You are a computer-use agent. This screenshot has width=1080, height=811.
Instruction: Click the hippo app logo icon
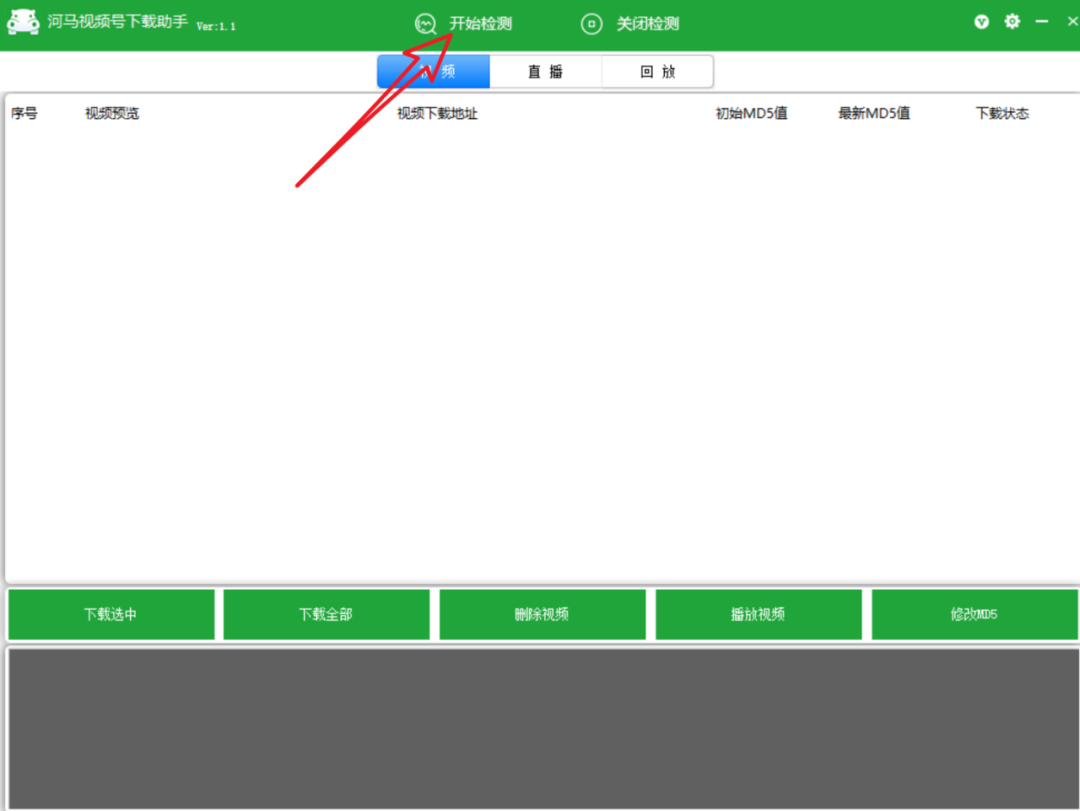(23, 22)
